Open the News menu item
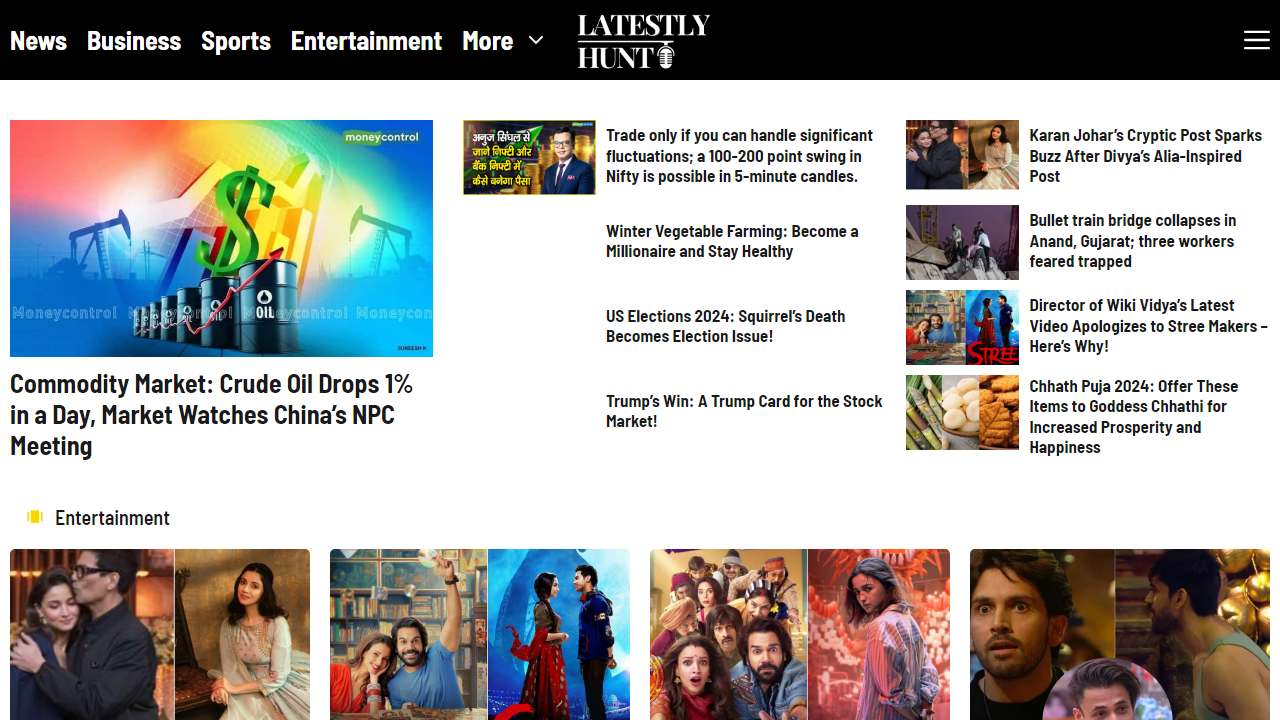1280x720 pixels. (38, 40)
